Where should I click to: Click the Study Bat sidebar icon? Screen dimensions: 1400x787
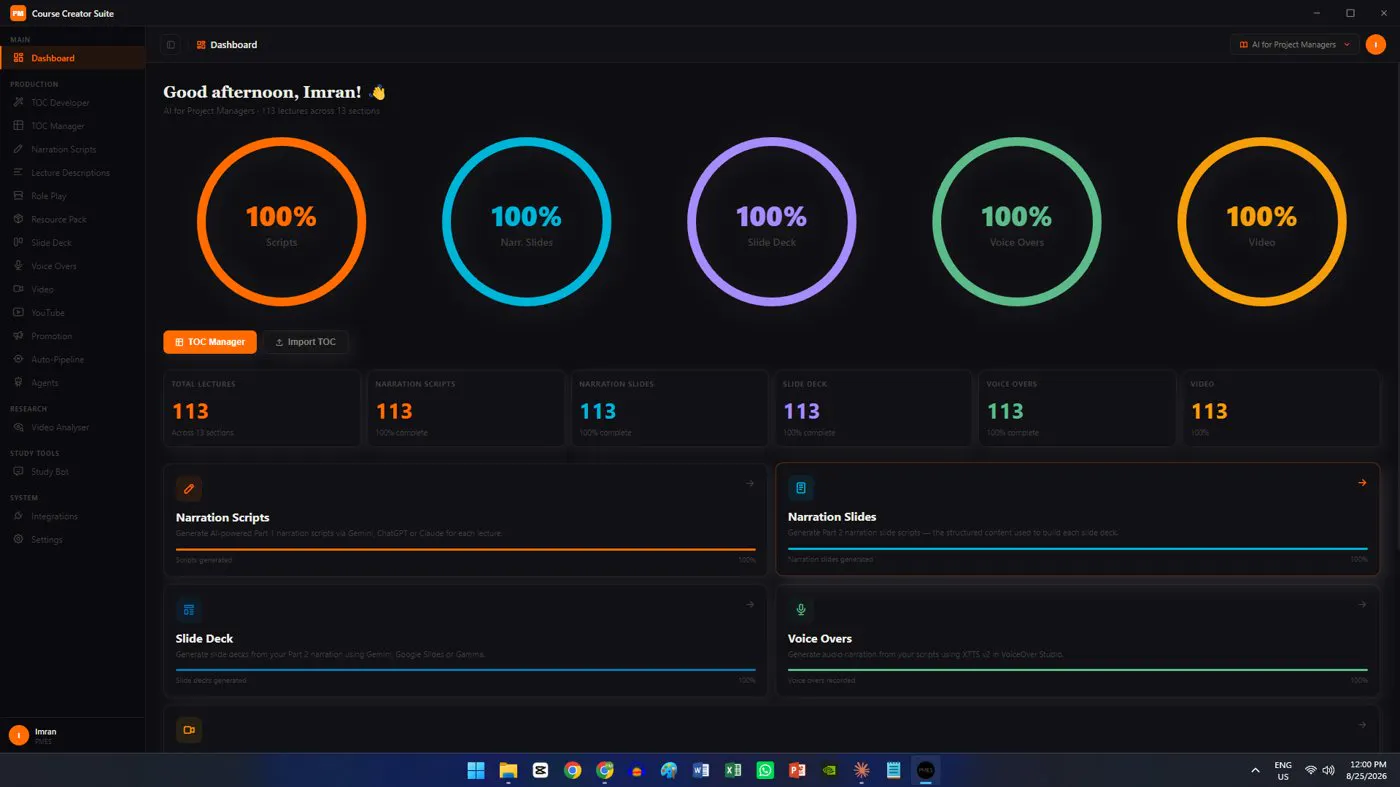pos(19,471)
